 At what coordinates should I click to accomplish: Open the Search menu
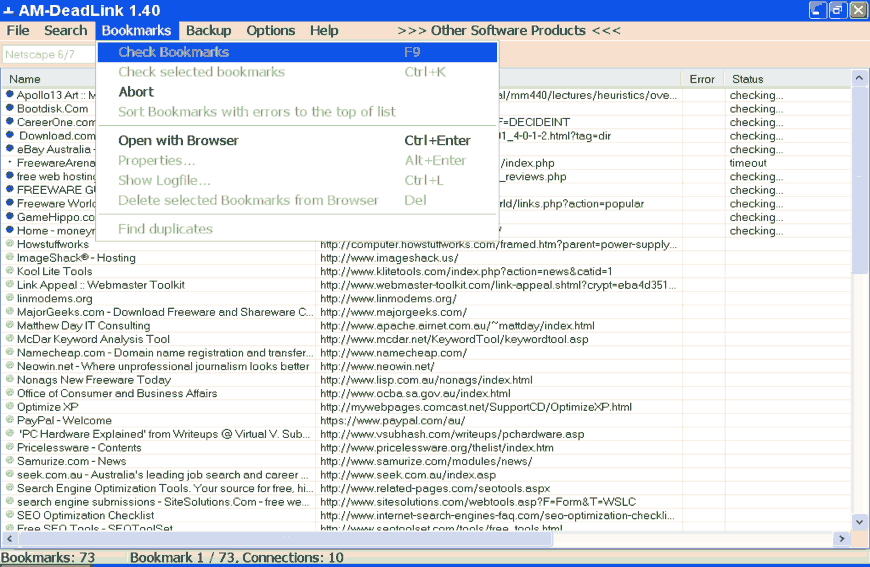coord(65,31)
